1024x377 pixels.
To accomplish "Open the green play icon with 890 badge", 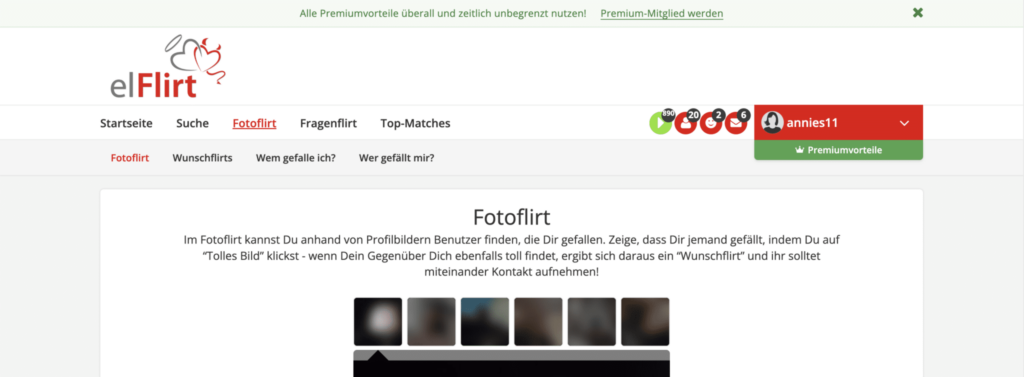I will (660, 123).
